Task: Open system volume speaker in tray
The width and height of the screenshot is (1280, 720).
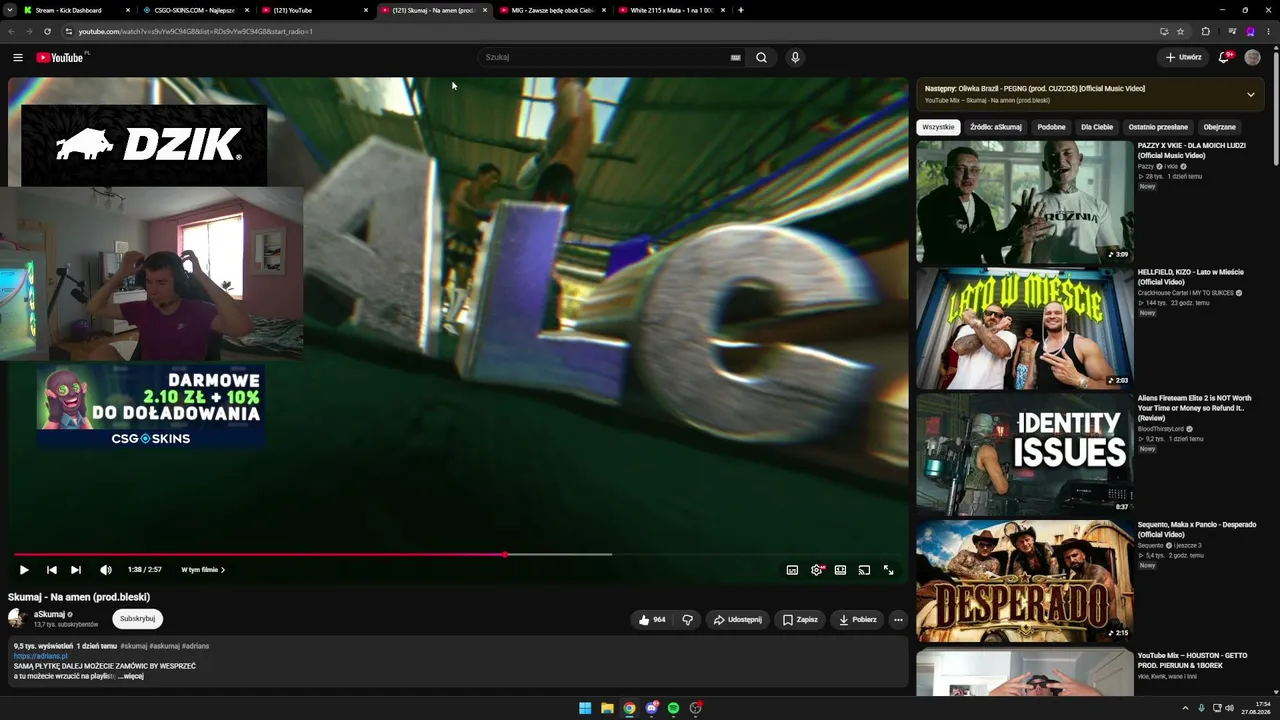Action: (1230, 708)
